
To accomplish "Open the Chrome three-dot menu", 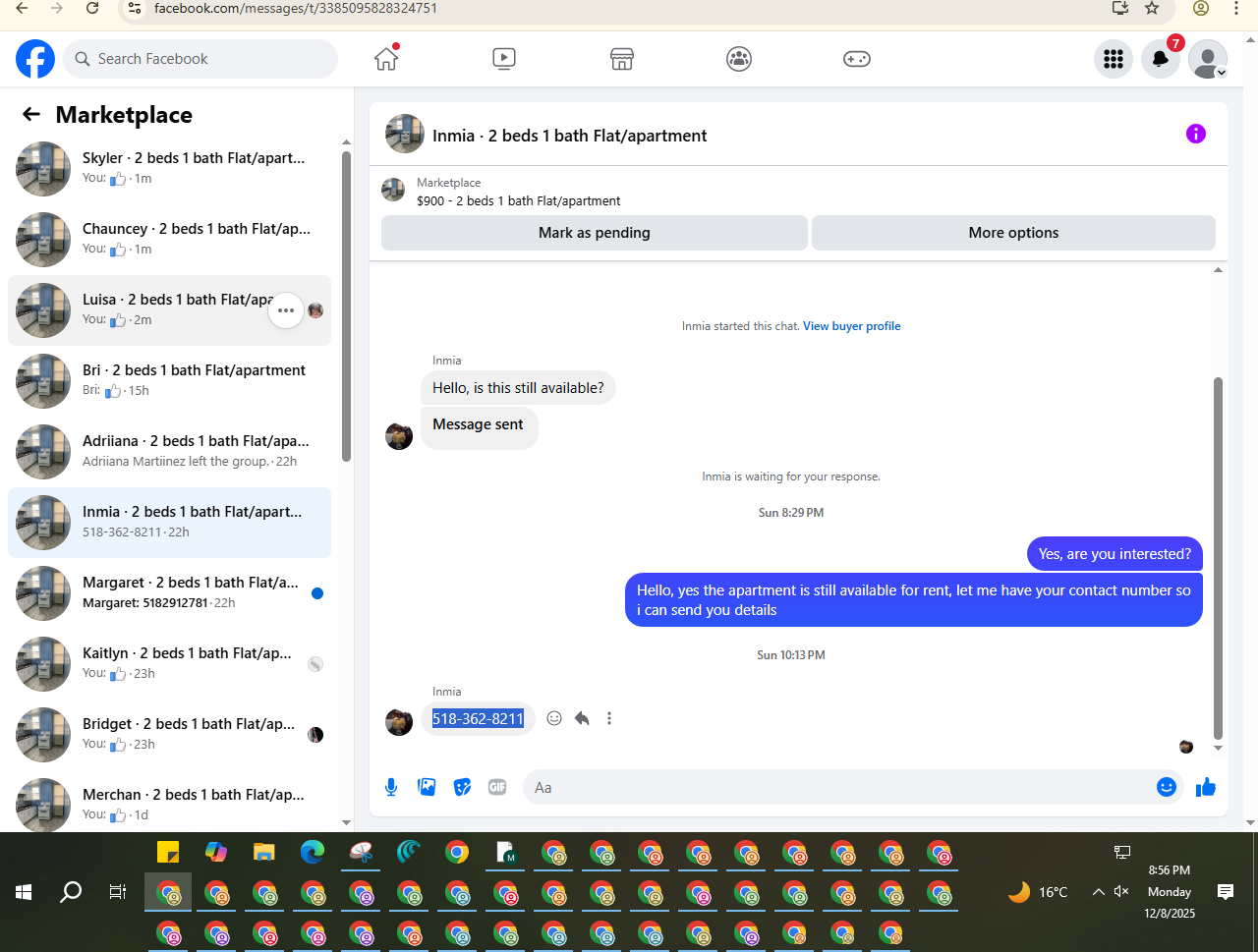I will (x=1236, y=8).
